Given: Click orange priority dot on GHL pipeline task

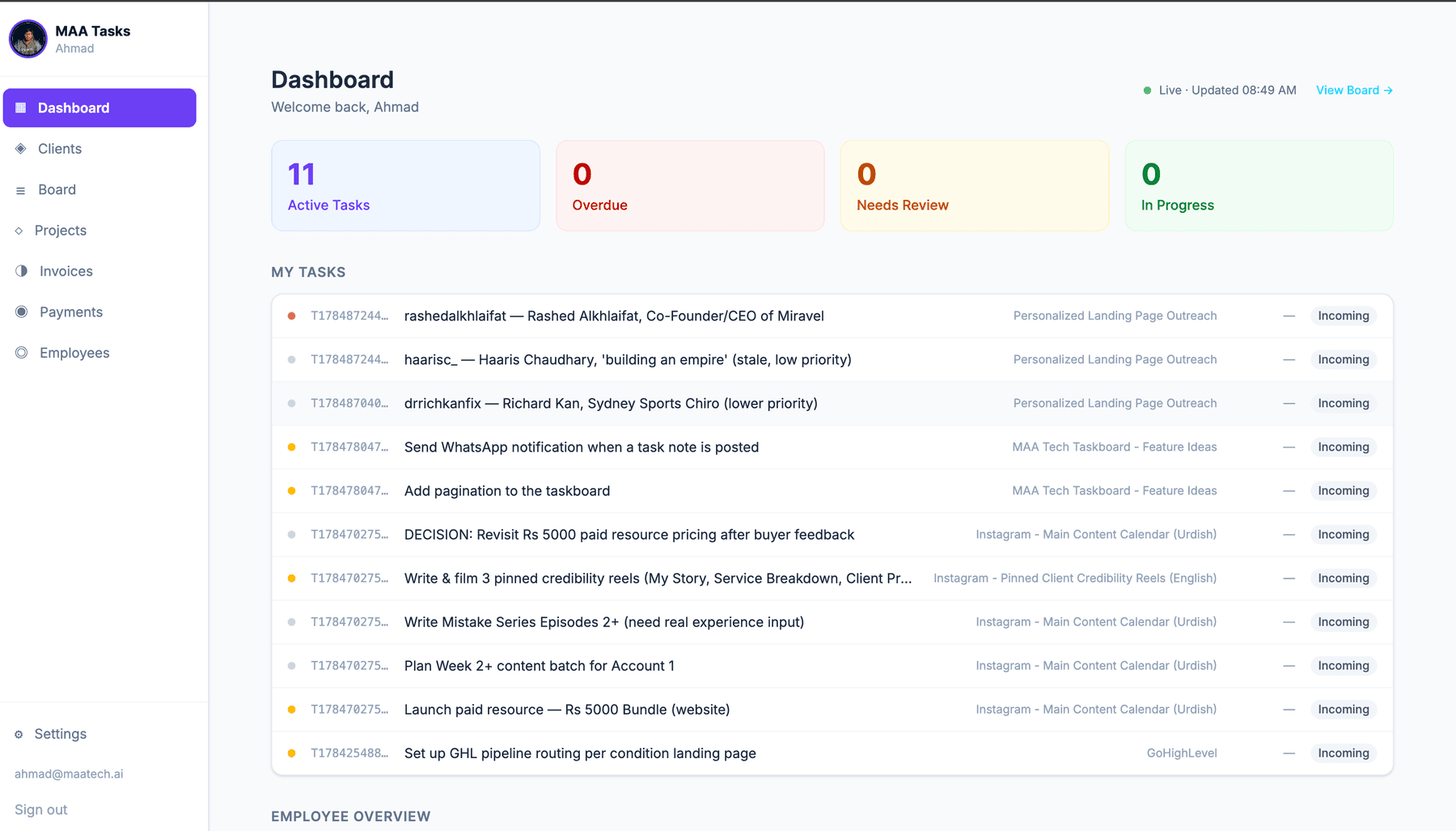Looking at the screenshot, I should coord(291,753).
